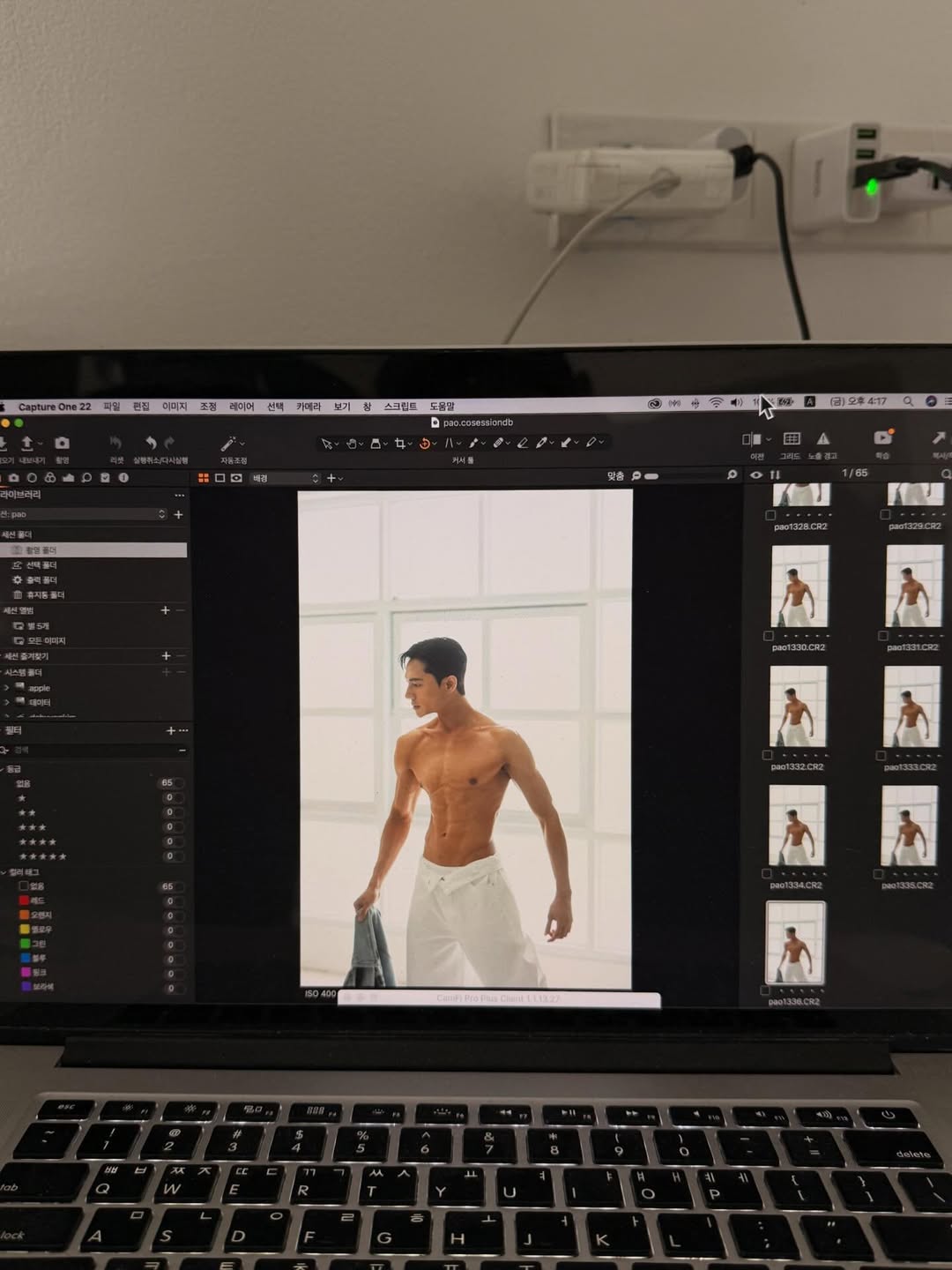Check the checkbox under pao1330.CR2 thumbnail
This screenshot has width=952, height=1270.
[x=769, y=636]
